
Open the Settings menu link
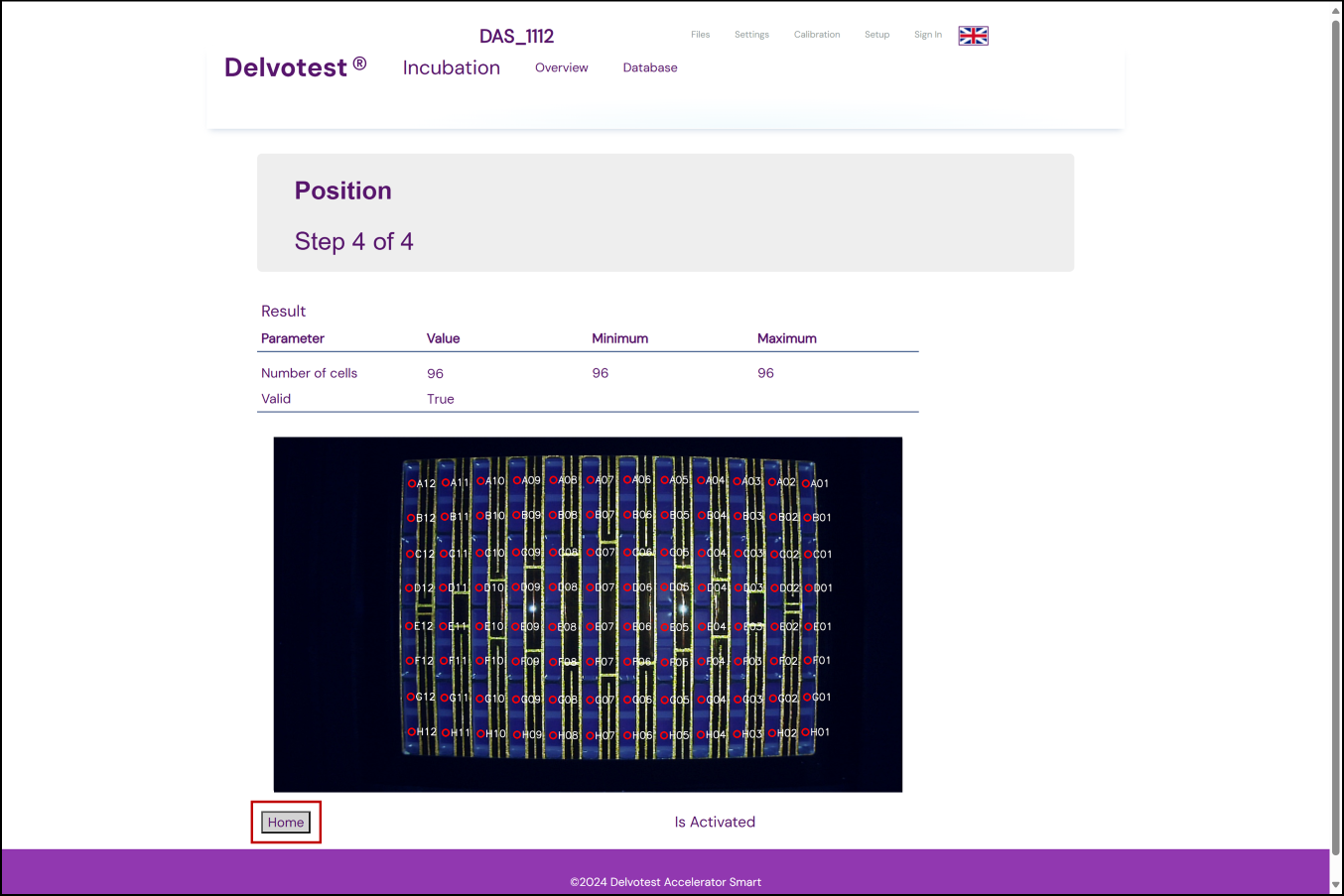(751, 35)
